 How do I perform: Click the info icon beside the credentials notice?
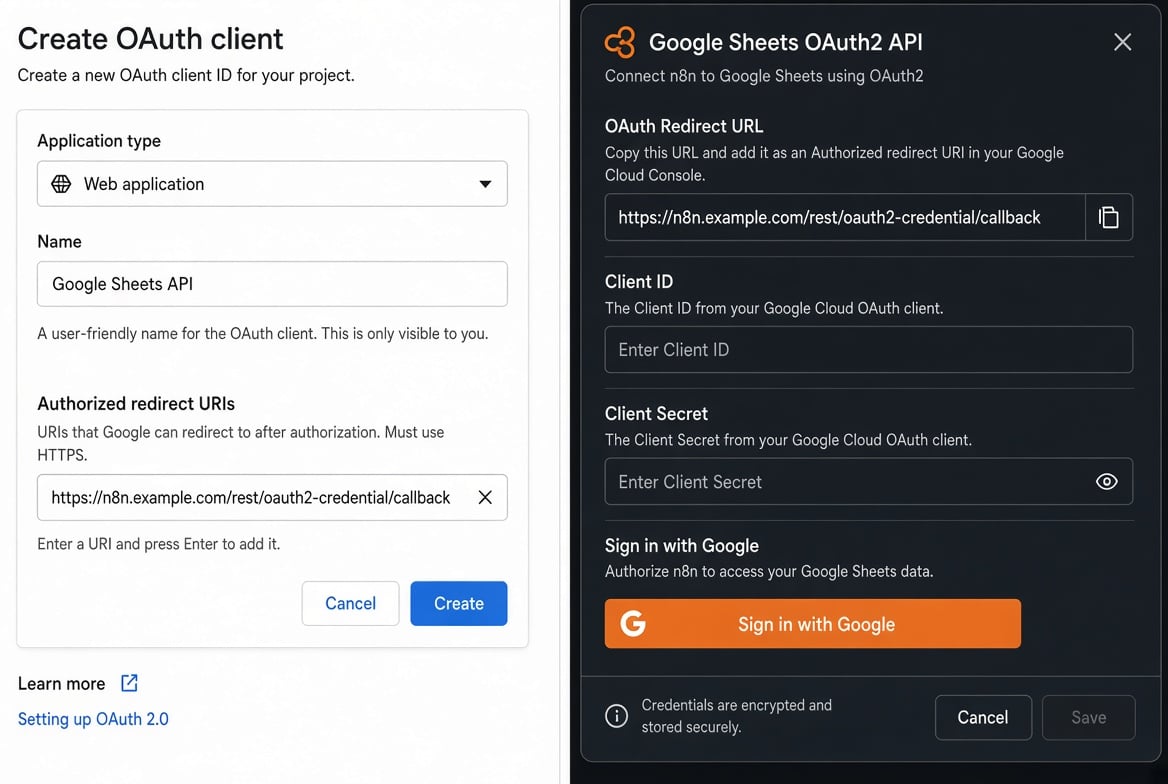616,716
